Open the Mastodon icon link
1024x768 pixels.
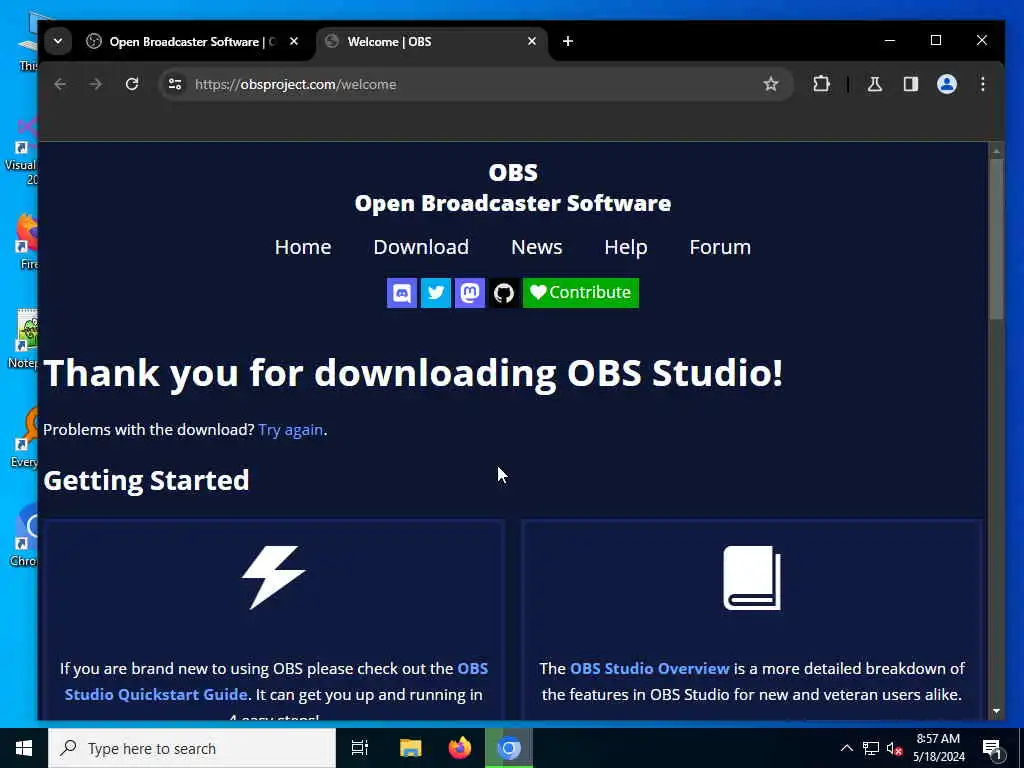(x=470, y=293)
